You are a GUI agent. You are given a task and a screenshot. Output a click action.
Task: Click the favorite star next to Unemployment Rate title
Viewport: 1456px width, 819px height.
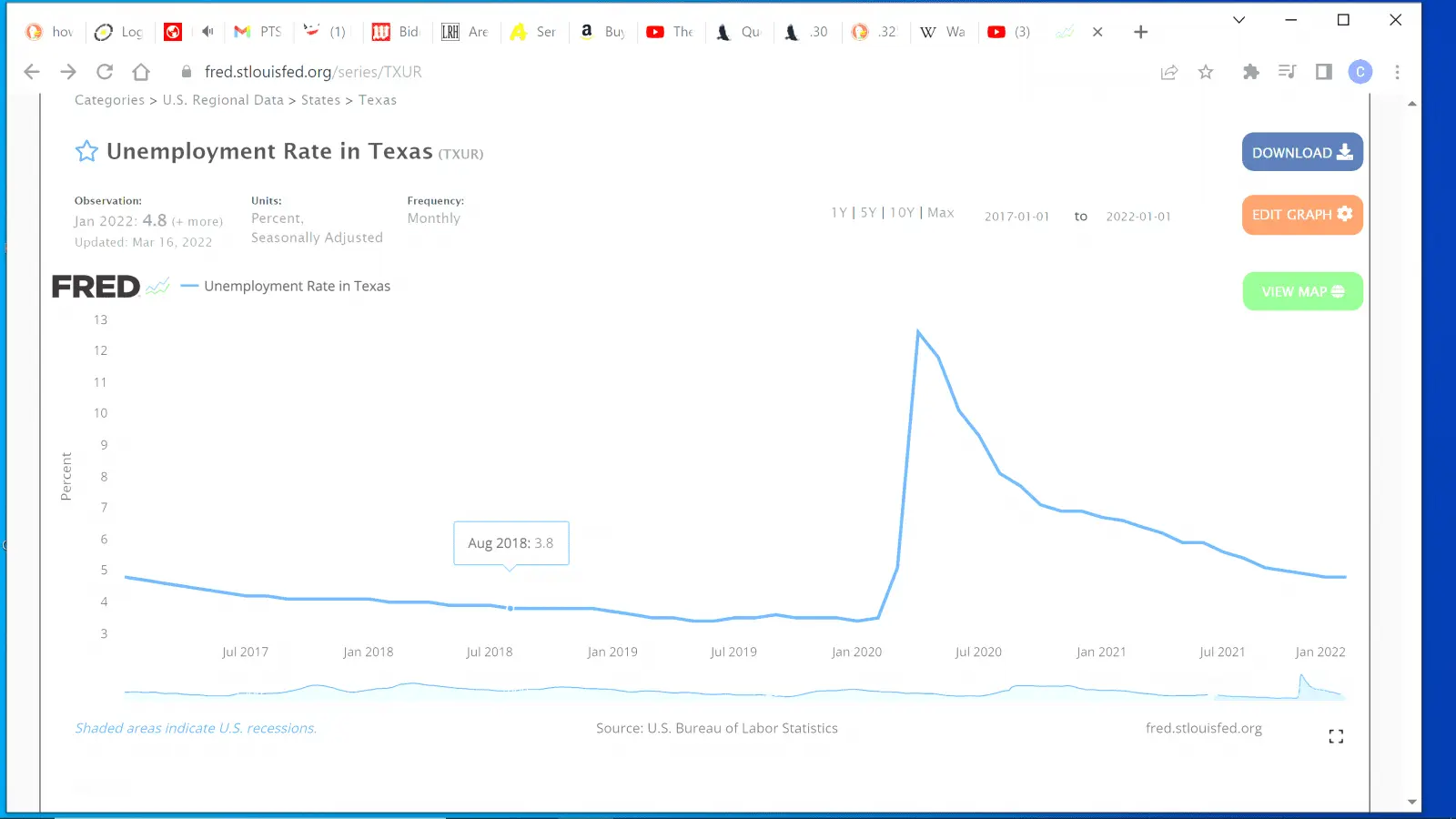pos(86,151)
